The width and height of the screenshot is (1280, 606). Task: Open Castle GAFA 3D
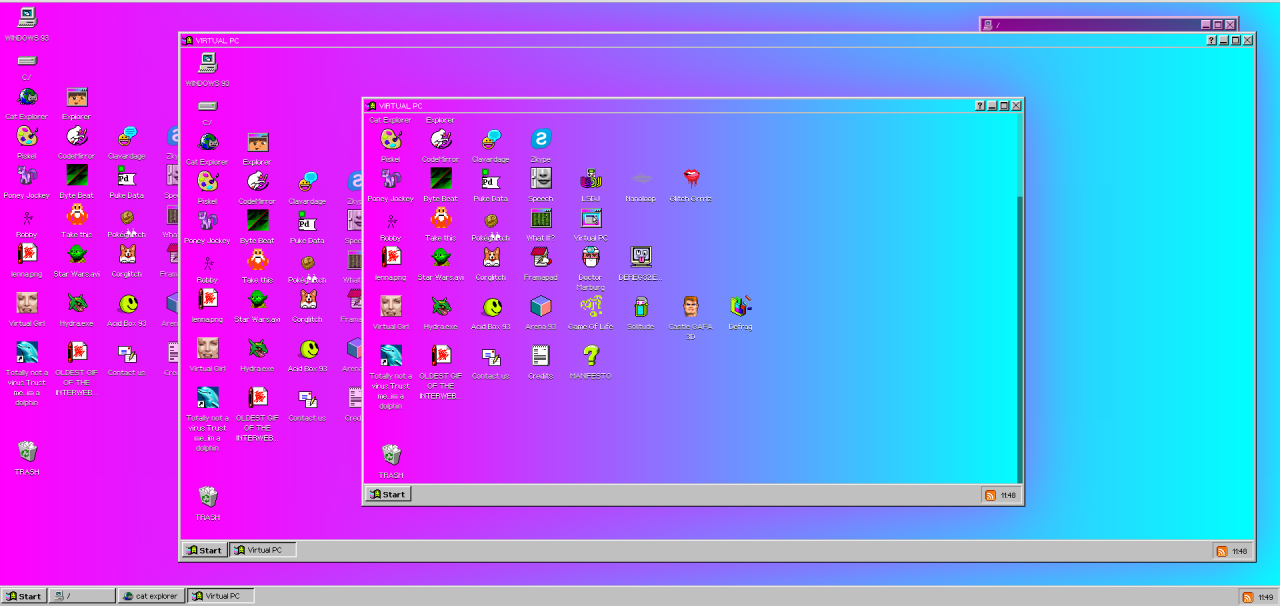point(690,308)
